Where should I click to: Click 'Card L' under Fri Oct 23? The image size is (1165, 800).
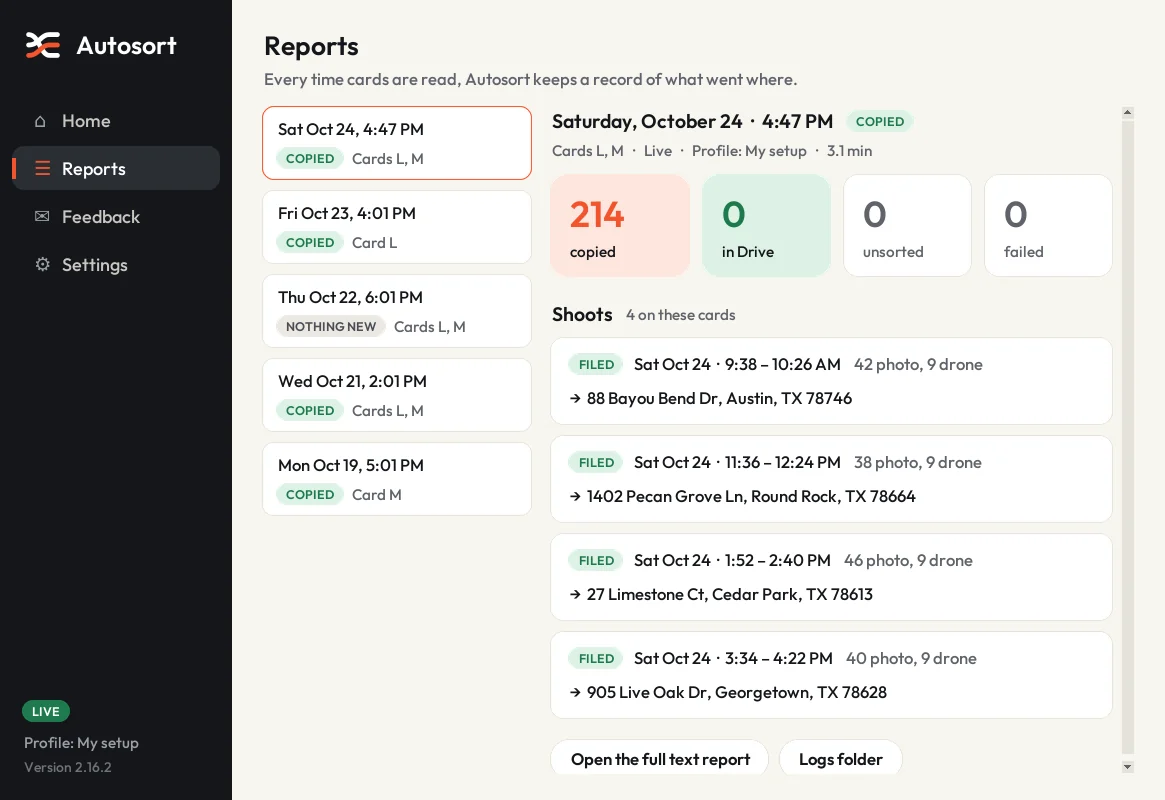point(374,243)
